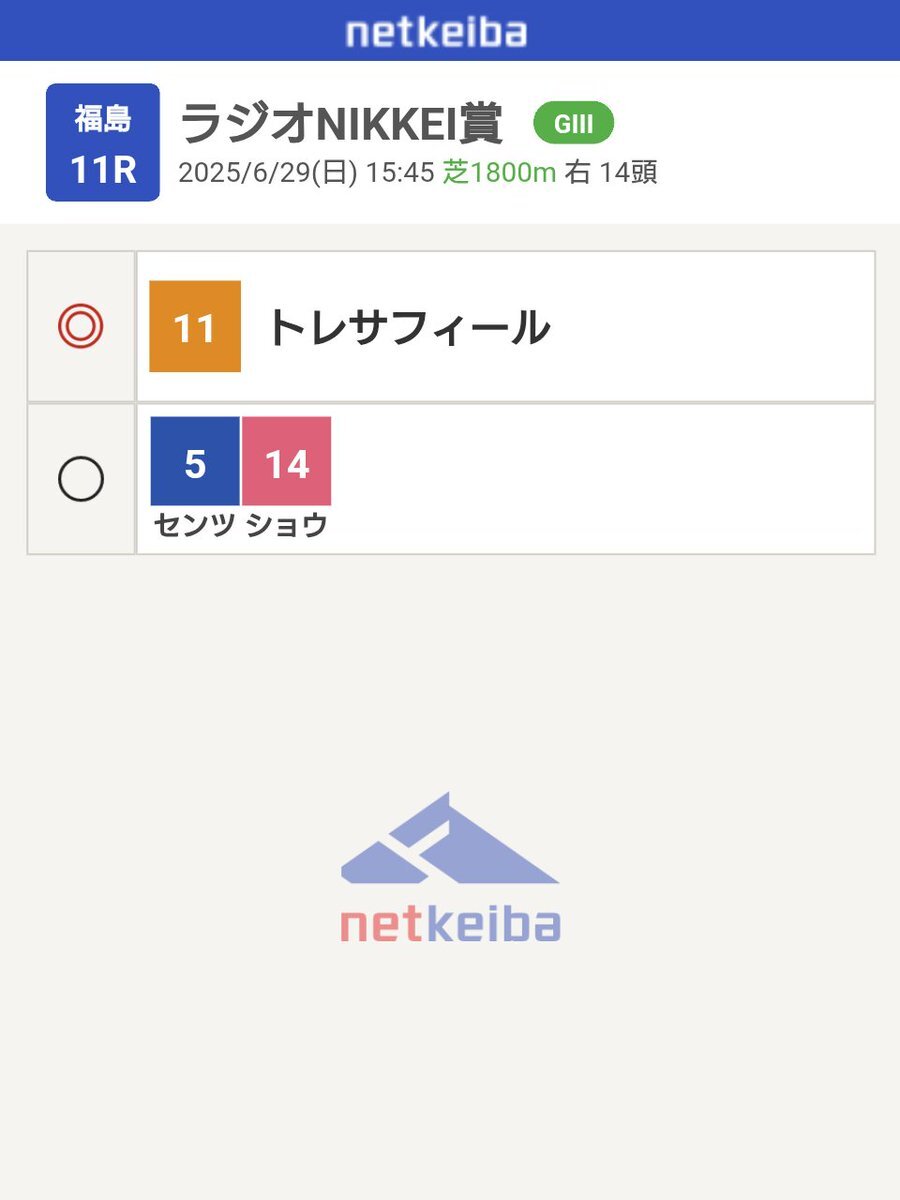The height and width of the screenshot is (1200, 900).
Task: Tap the netkeiba logo in the header
Action: tap(436, 32)
